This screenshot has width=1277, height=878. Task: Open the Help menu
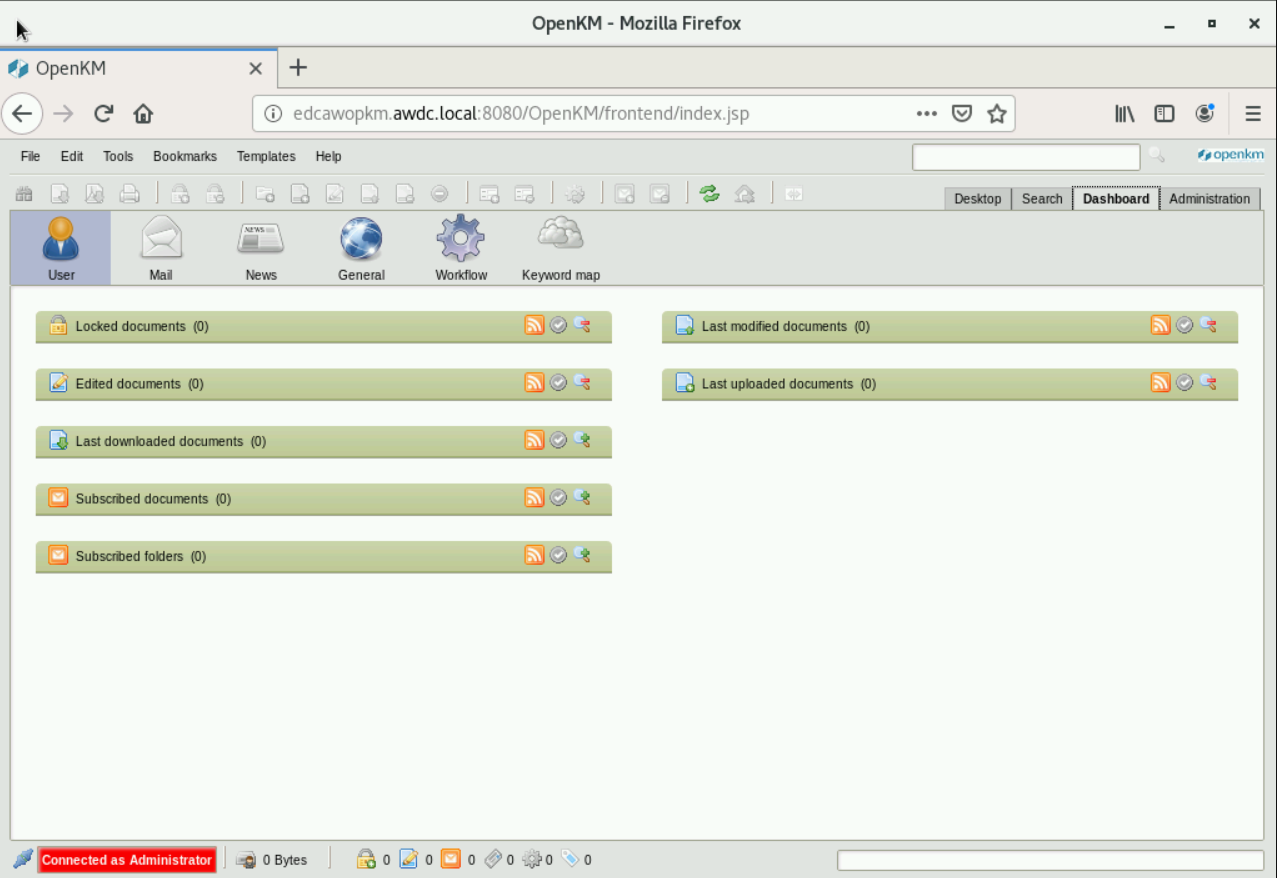[328, 156]
